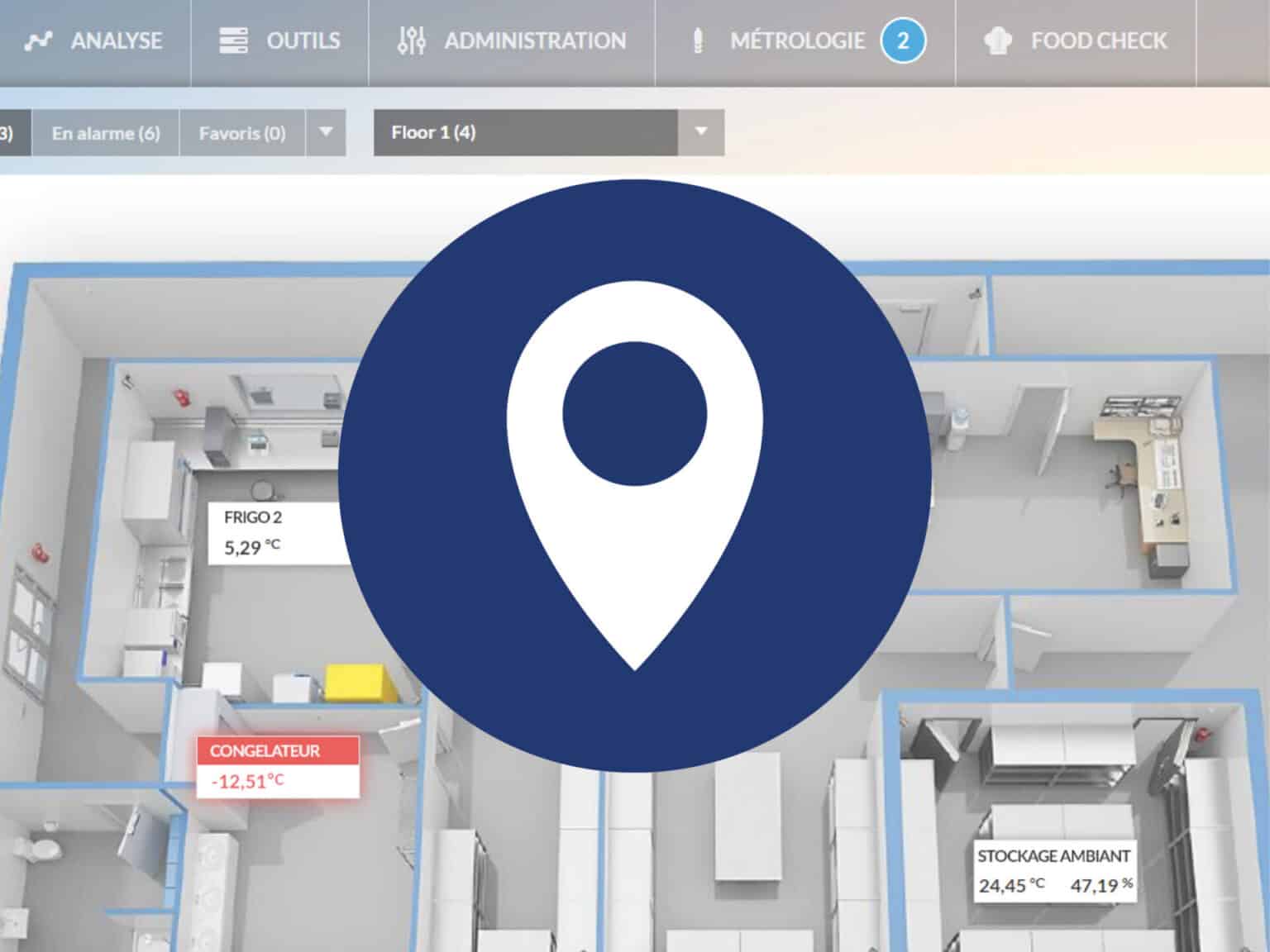Click the red CONGELATEUR alarm label
Screen dimensions: 1270x952
[x=265, y=751]
